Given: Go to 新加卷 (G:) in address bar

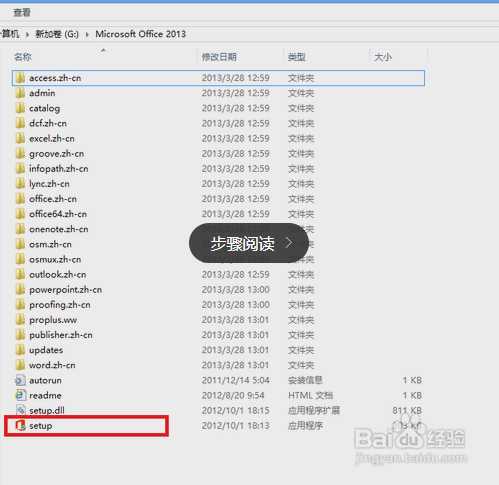Looking at the screenshot, I should click(x=57, y=34).
